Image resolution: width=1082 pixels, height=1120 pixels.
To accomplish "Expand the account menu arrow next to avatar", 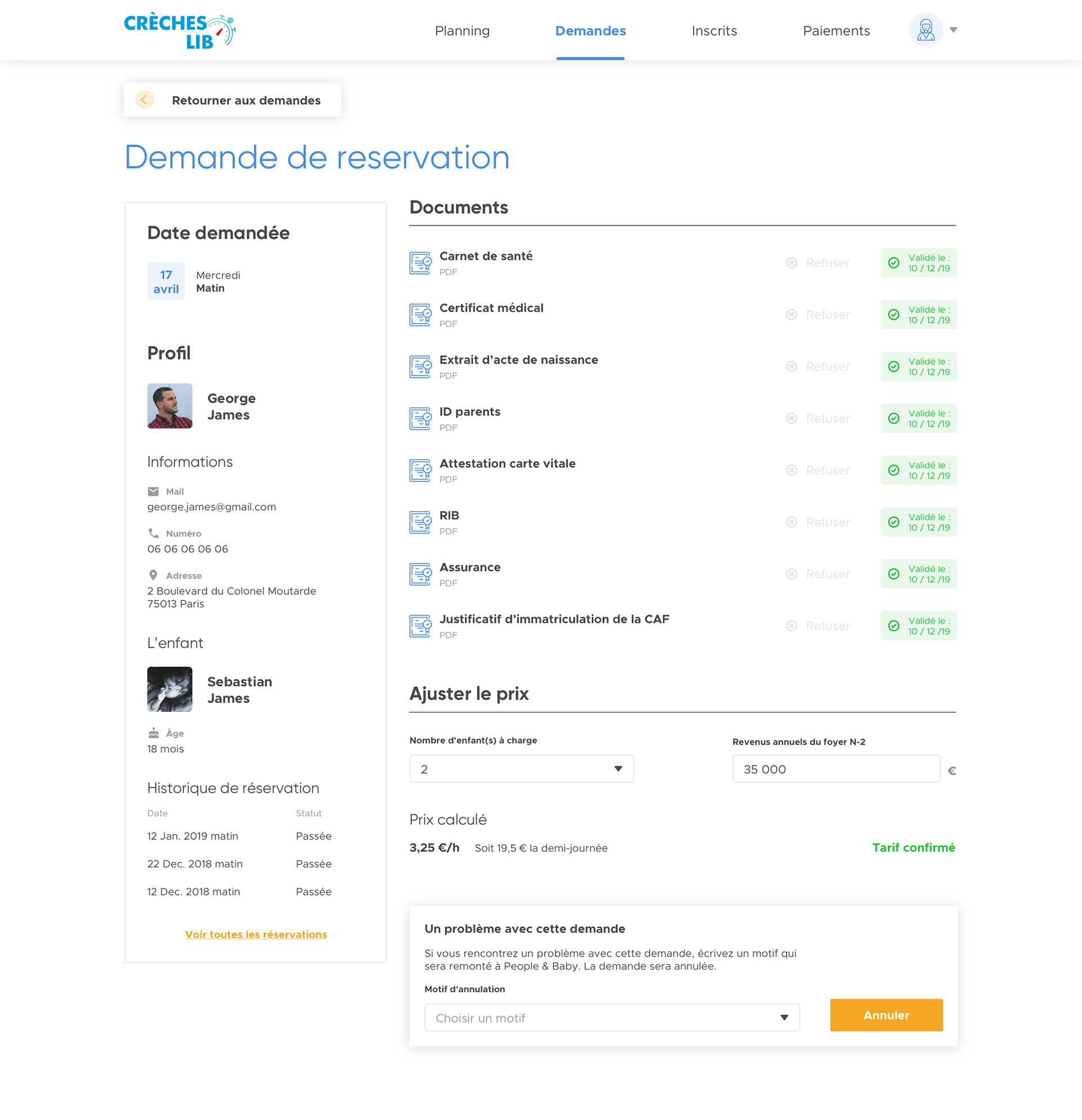I will pos(954,30).
